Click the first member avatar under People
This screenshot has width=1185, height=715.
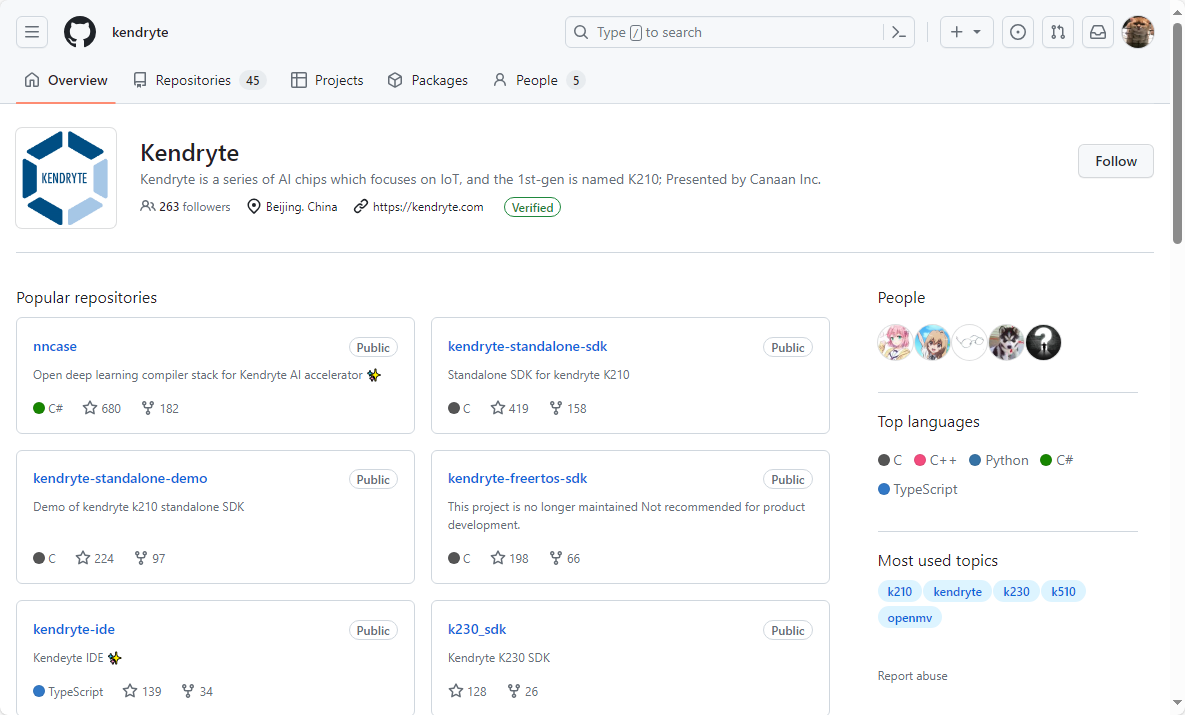point(895,343)
